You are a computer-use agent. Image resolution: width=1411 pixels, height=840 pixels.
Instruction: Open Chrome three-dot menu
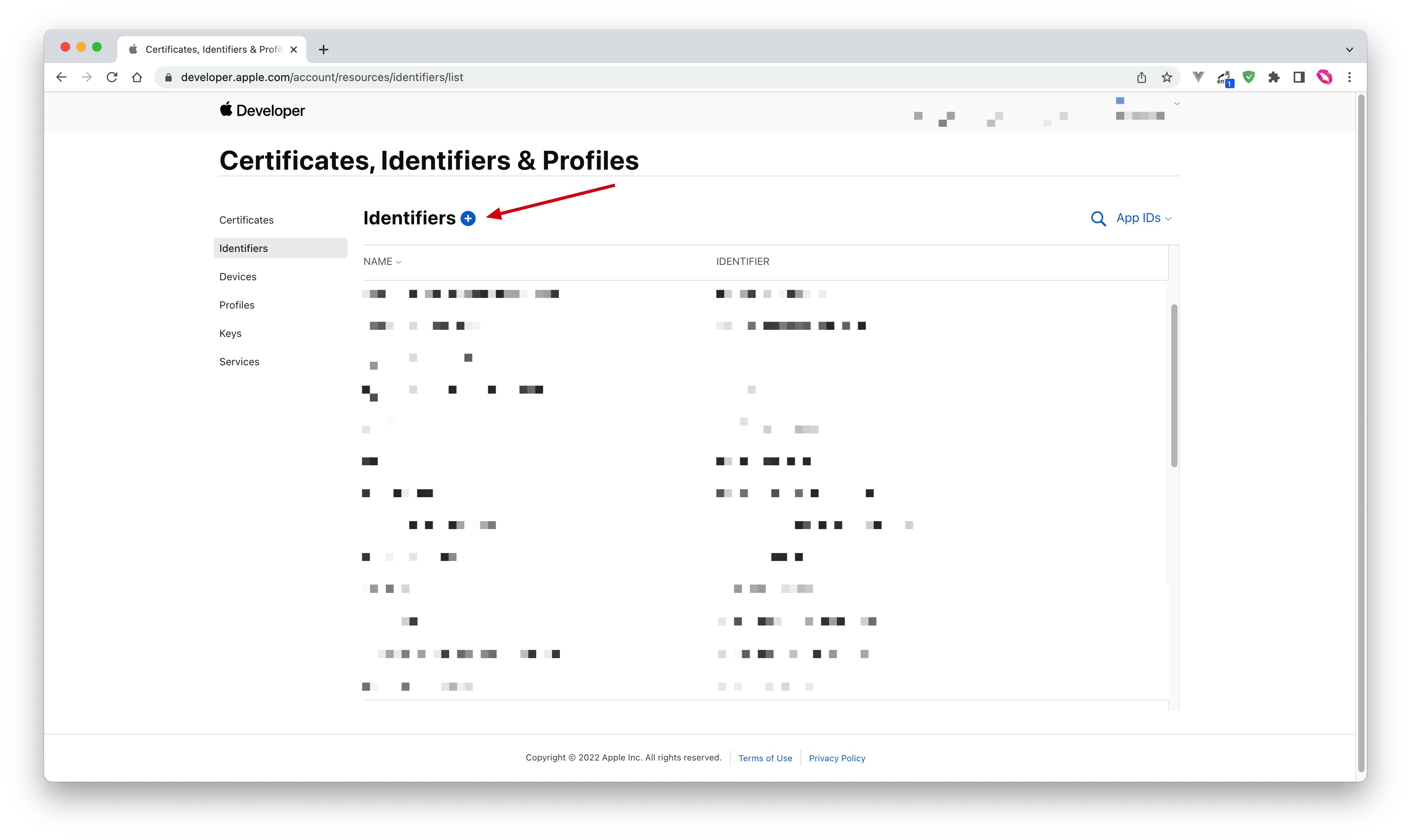[x=1349, y=78]
